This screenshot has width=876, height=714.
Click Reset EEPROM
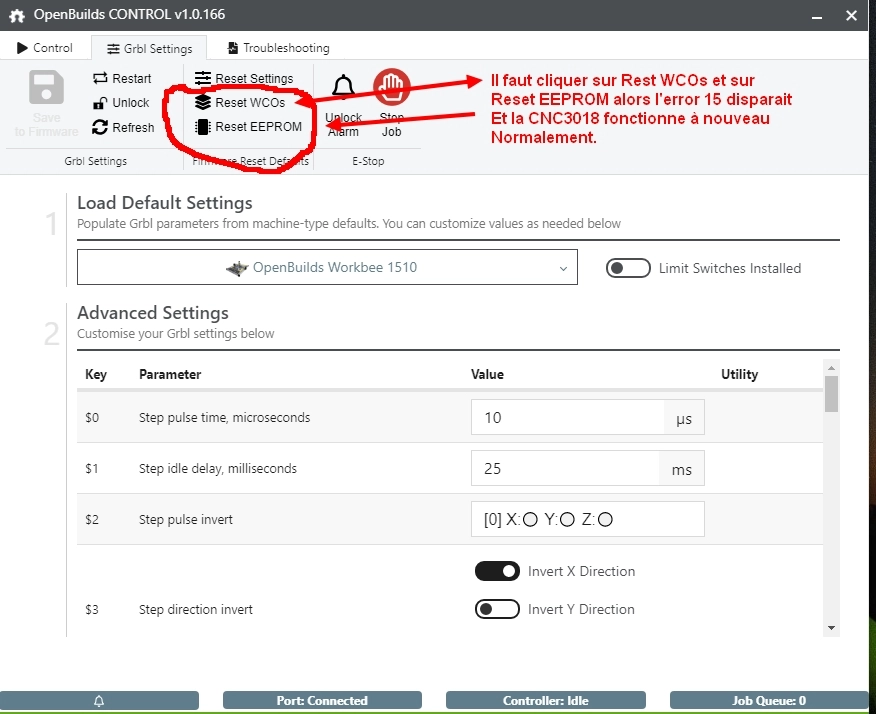click(248, 127)
